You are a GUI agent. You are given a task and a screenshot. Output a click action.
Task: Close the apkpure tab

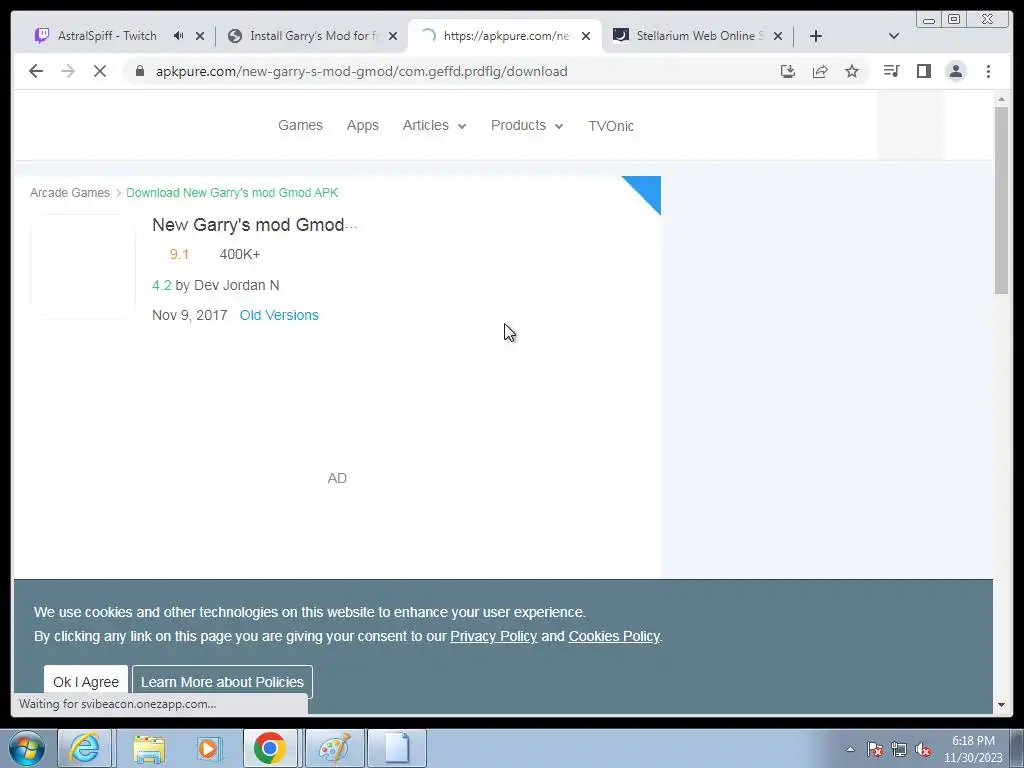pos(586,36)
